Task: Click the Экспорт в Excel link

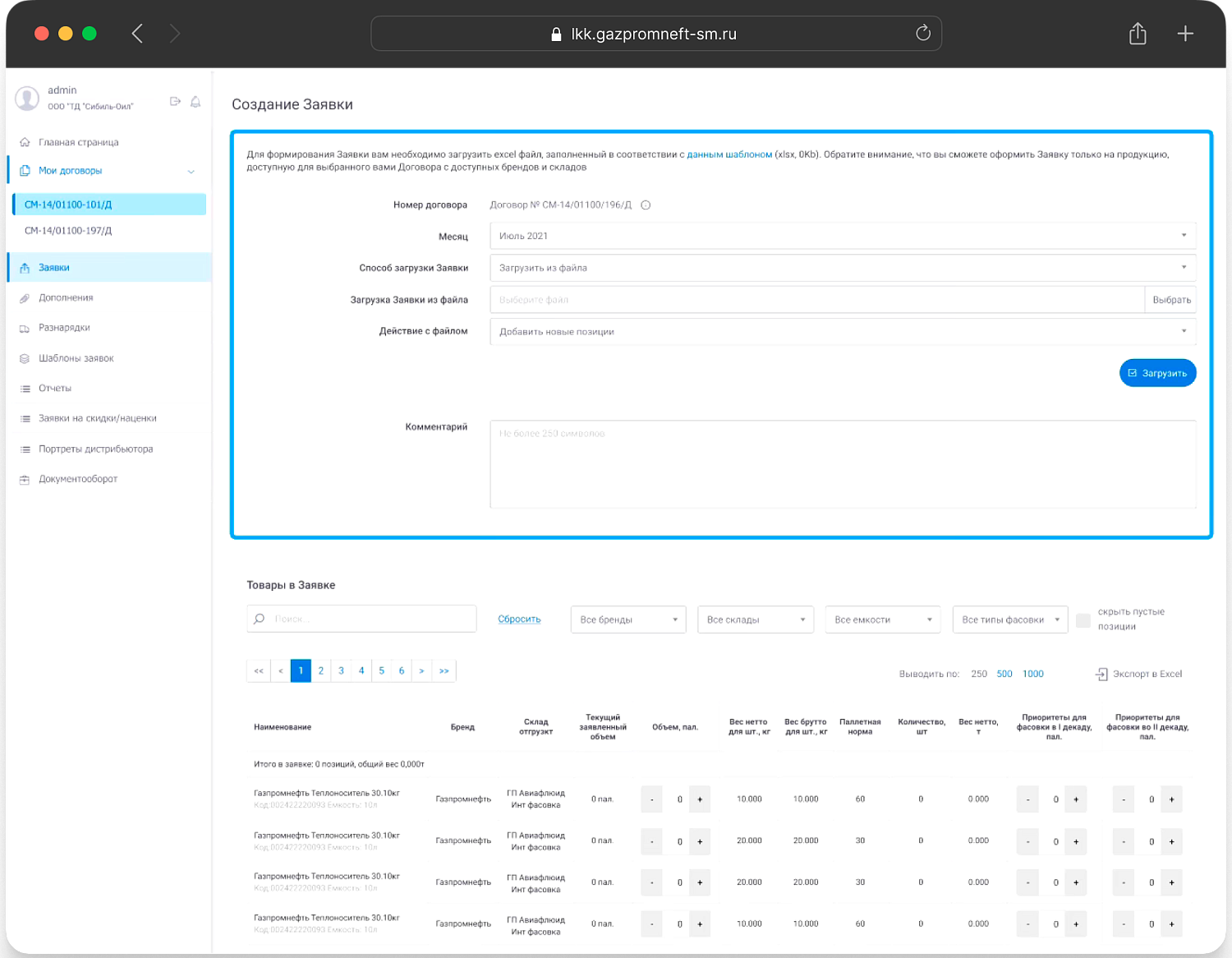Action: point(1147,674)
